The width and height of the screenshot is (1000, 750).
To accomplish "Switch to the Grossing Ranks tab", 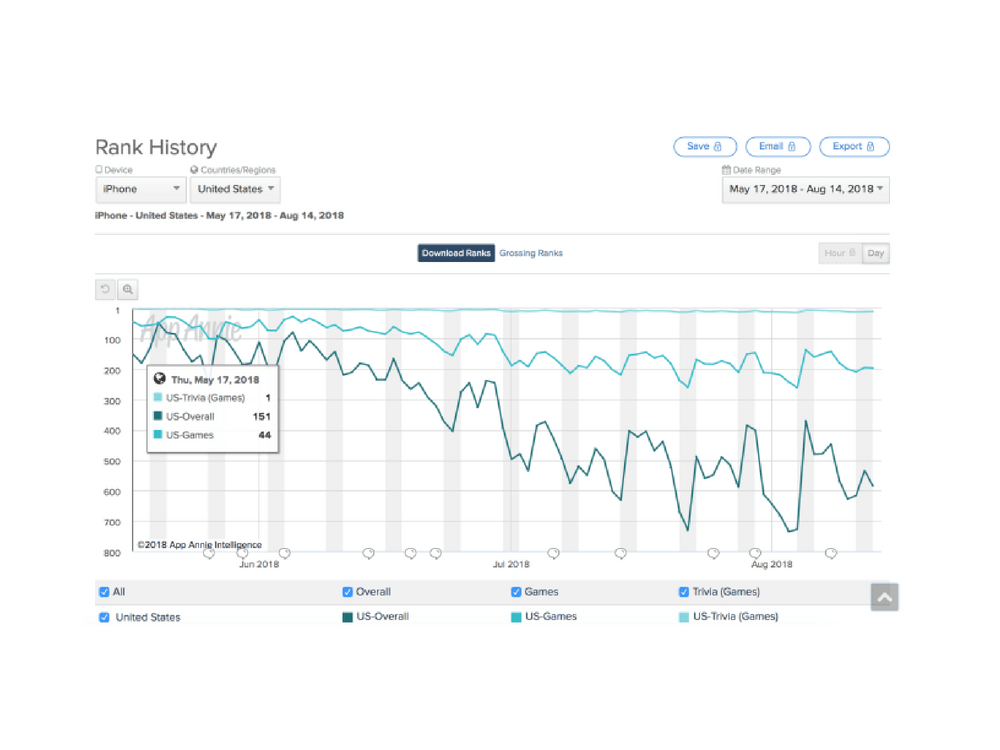I will [531, 253].
